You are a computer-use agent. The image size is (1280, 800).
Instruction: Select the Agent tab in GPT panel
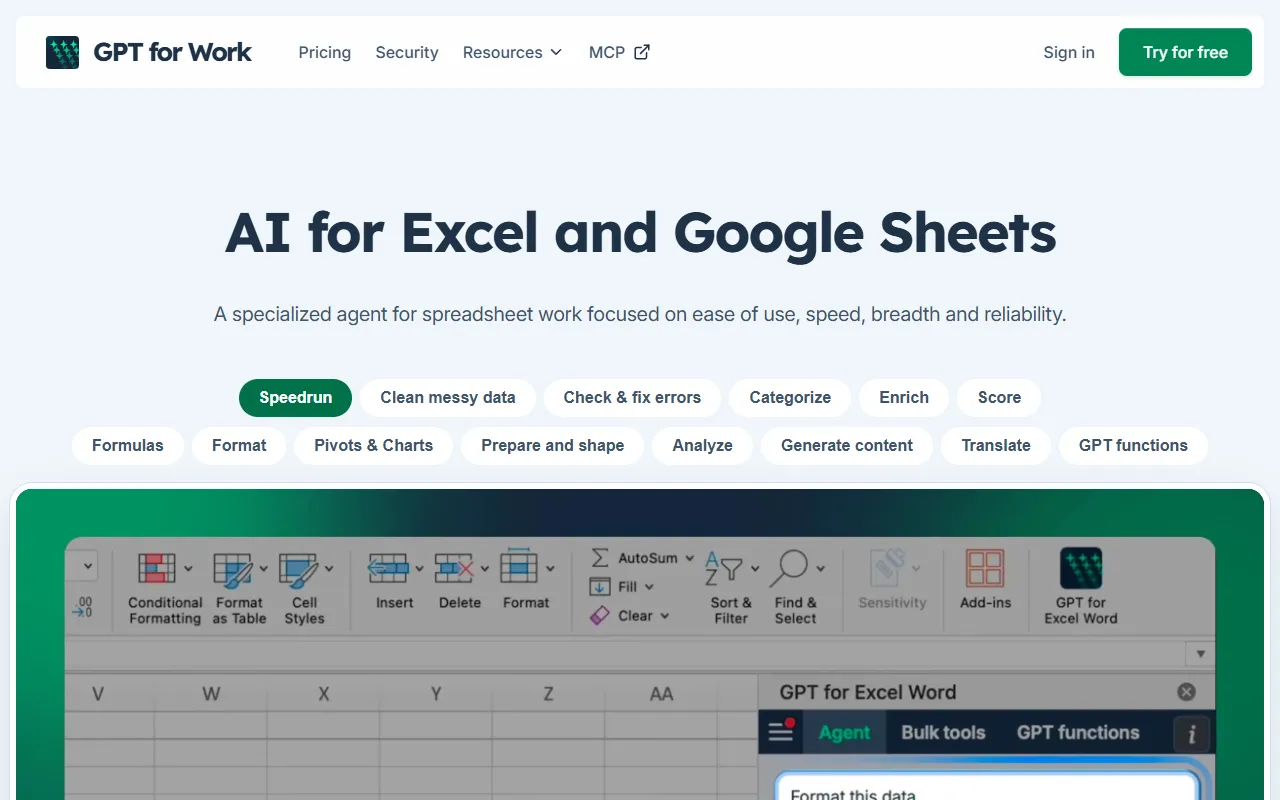(844, 733)
